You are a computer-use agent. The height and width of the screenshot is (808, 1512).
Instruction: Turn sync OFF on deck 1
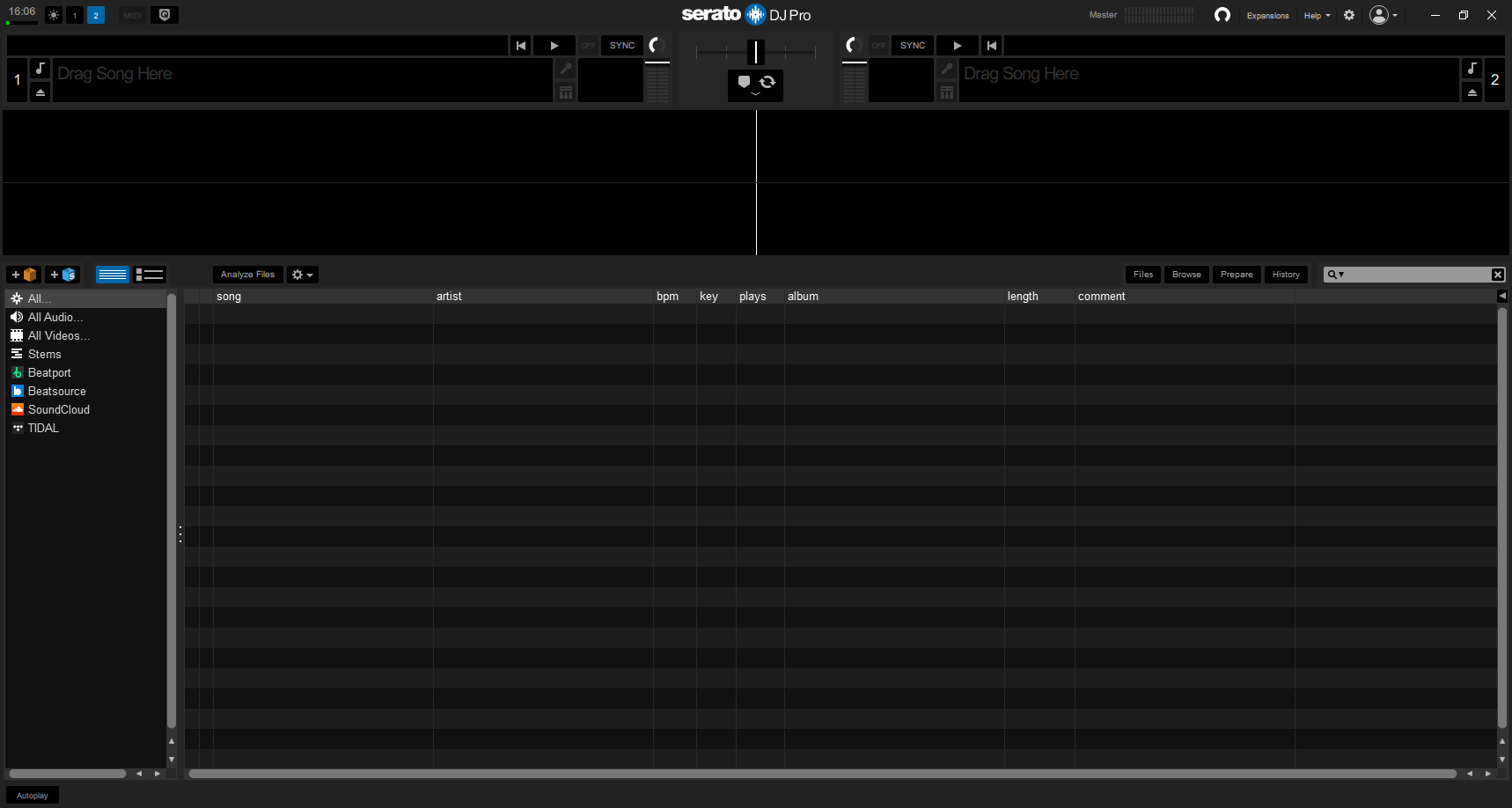588,46
